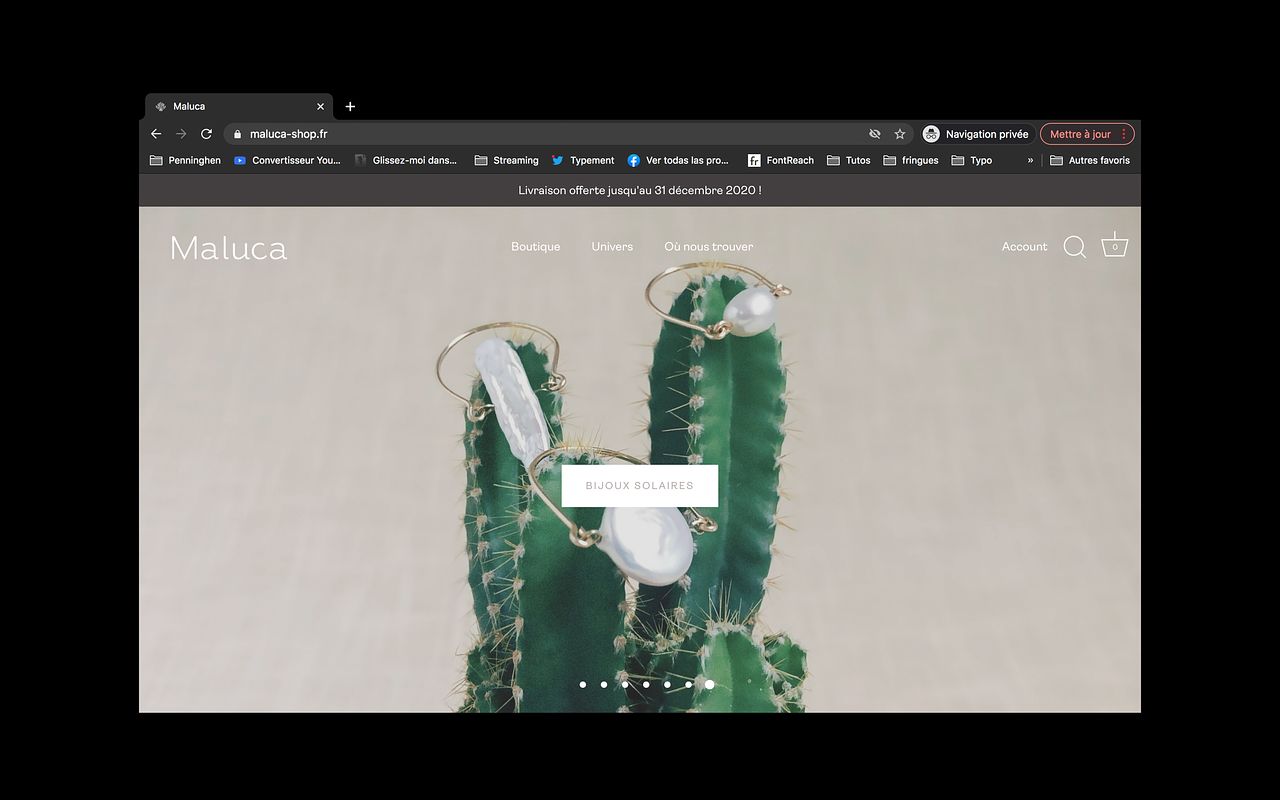Expand the fringues bookmarks folder
The width and height of the screenshot is (1280, 800).
coord(910,160)
